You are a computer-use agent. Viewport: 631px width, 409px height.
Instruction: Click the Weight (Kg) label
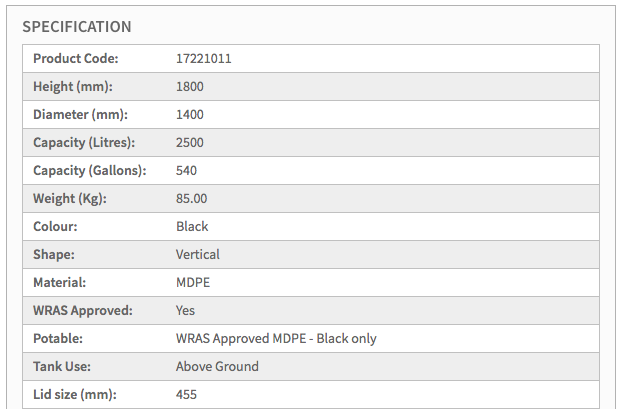[70, 199]
